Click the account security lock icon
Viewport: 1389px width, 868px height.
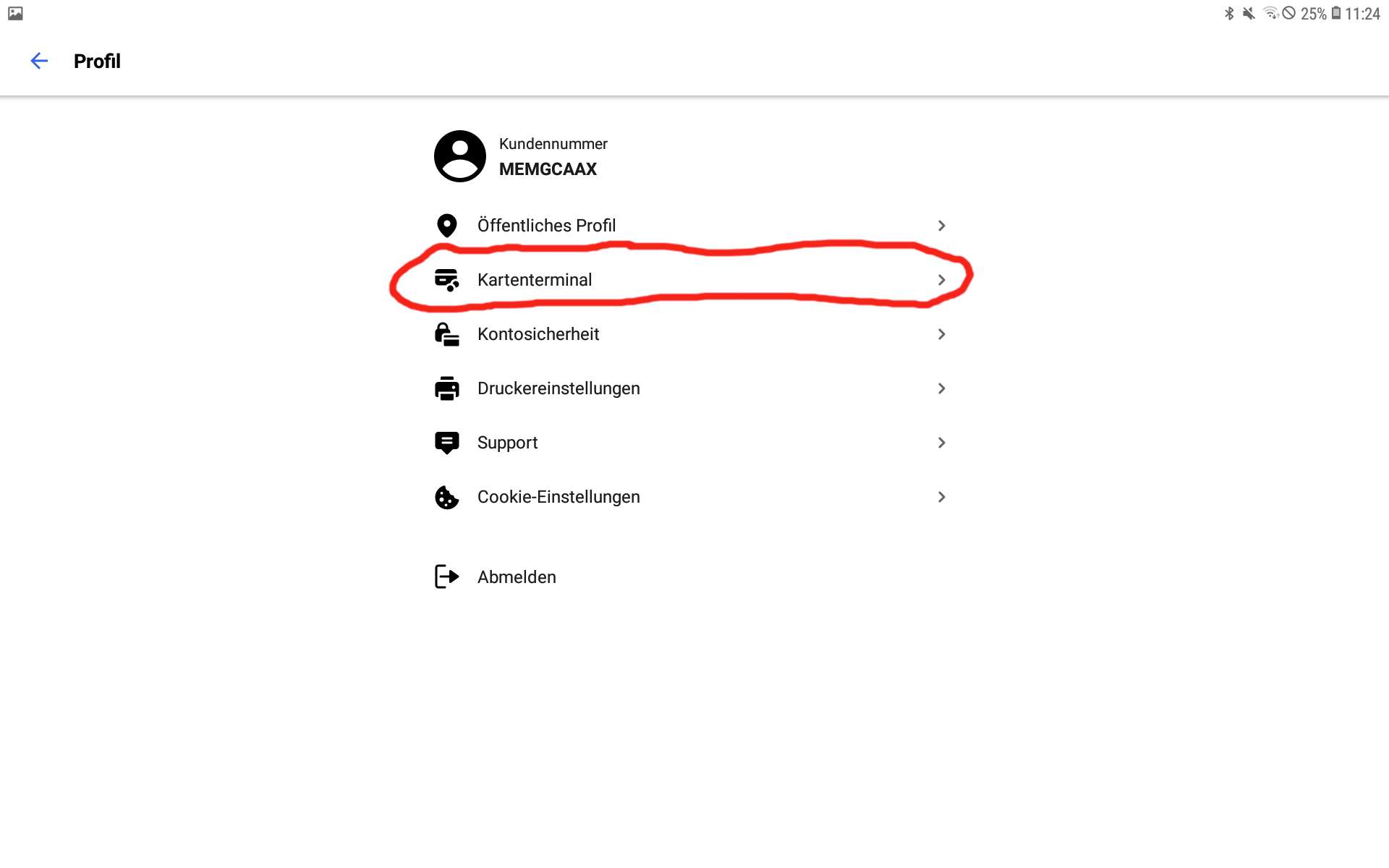coord(447,334)
